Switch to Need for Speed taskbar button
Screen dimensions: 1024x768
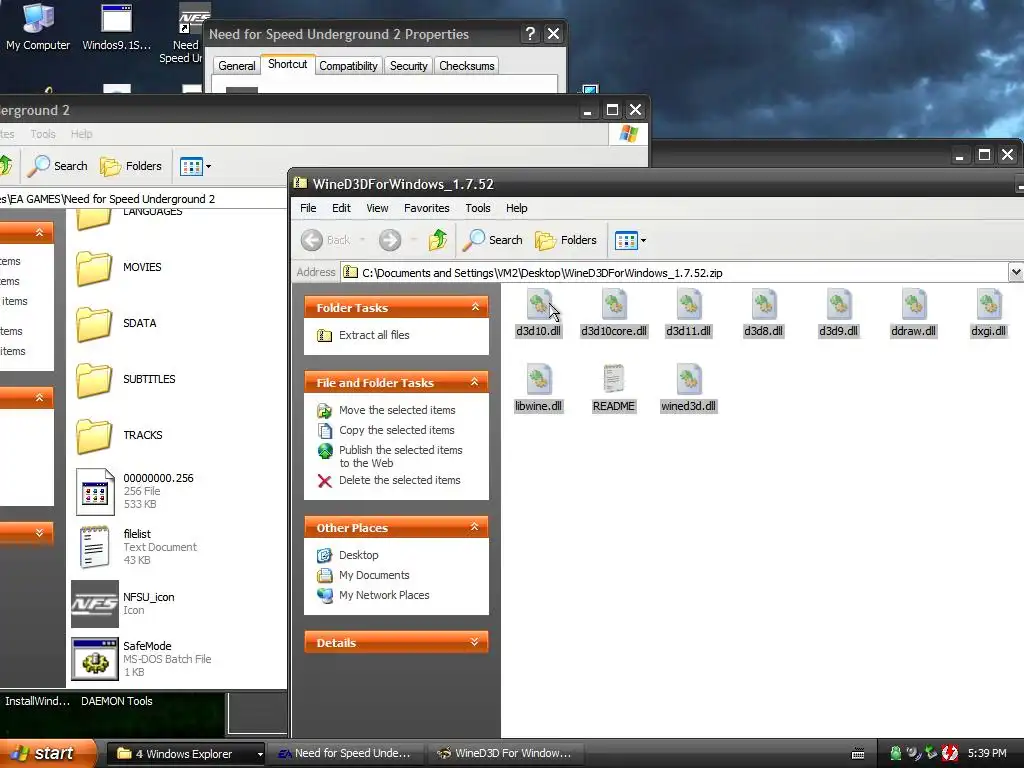click(x=346, y=754)
